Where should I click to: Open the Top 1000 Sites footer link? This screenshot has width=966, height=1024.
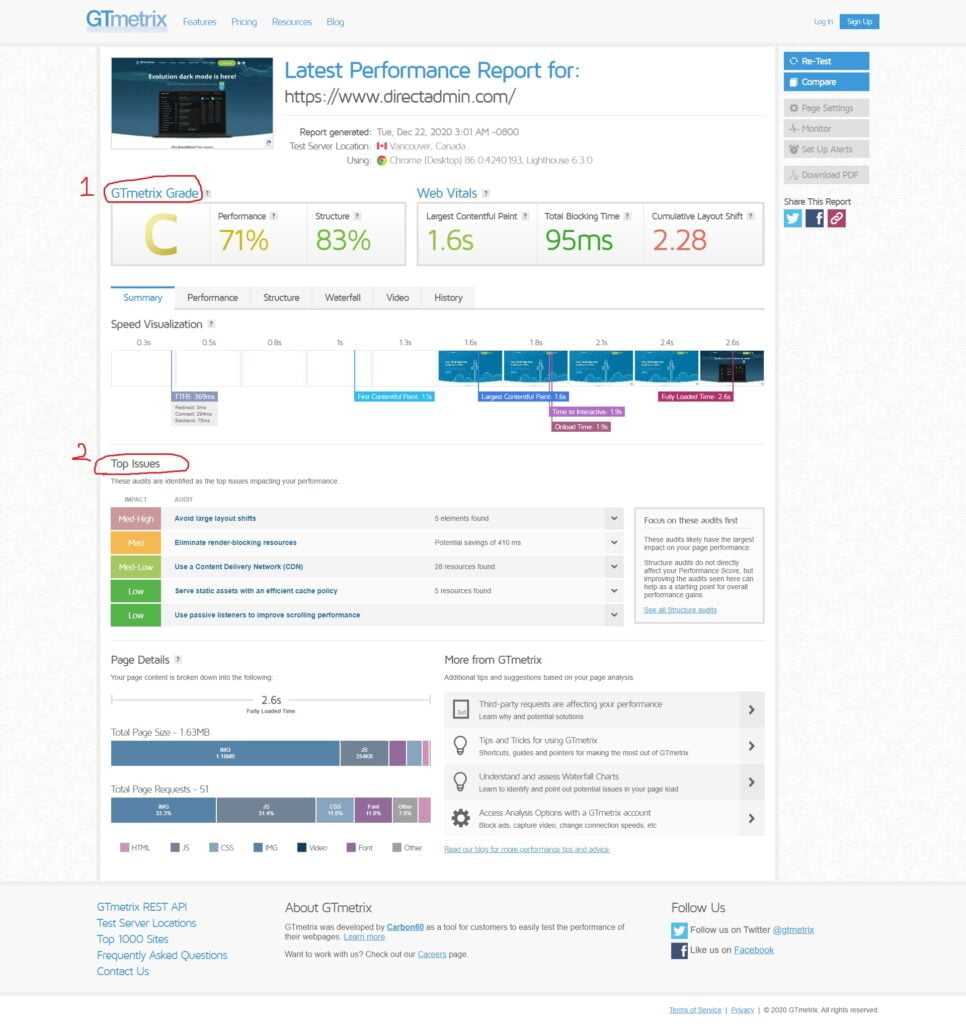pyautogui.click(x=133, y=939)
